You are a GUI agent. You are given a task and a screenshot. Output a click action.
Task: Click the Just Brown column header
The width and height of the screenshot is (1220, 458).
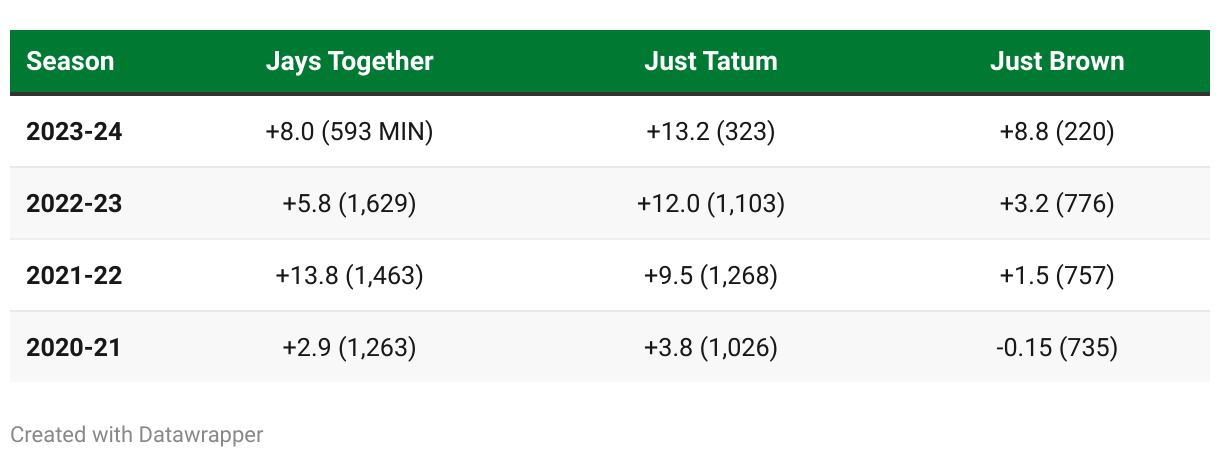pyautogui.click(x=1056, y=61)
